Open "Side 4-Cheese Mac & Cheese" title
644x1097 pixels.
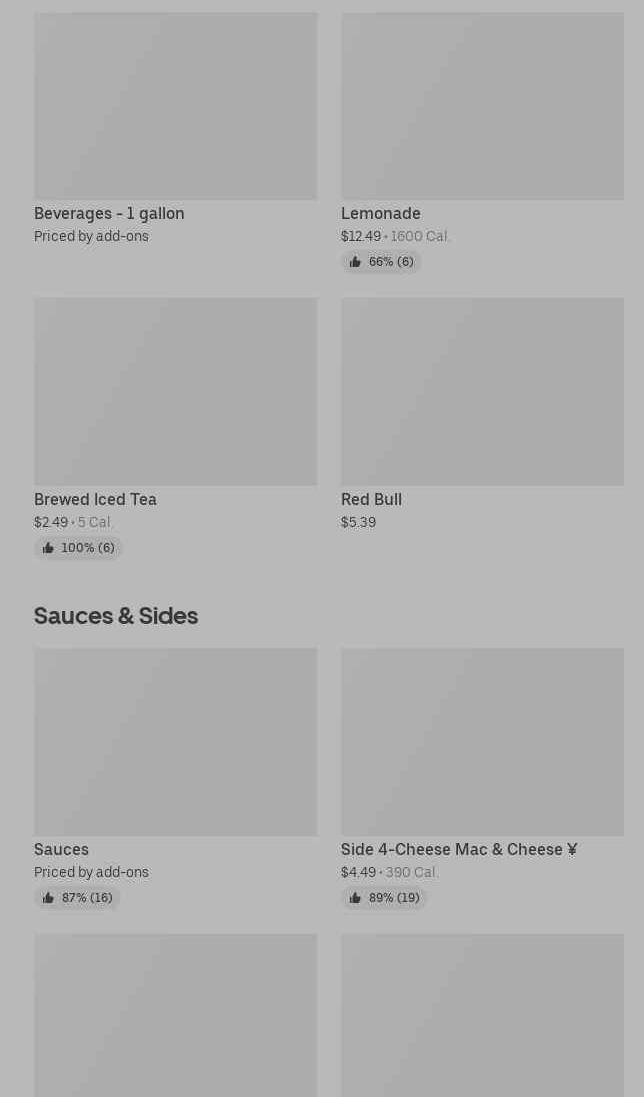[458, 849]
